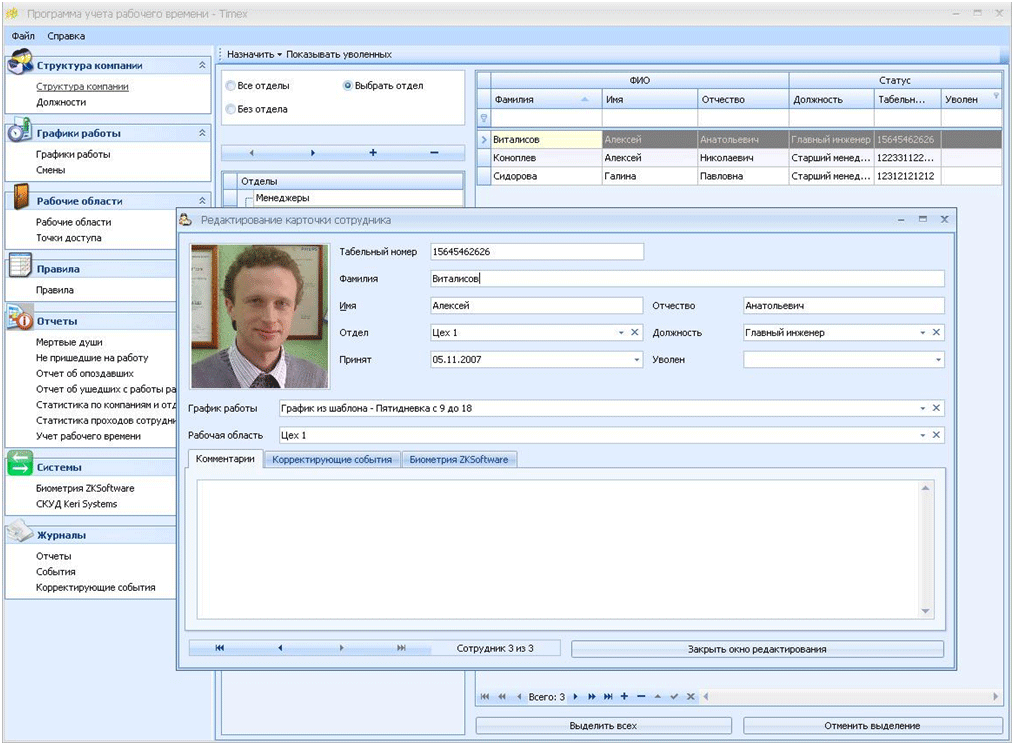The width and height of the screenshot is (1014, 745).
Task: Add a department with plus button
Action: (x=372, y=153)
